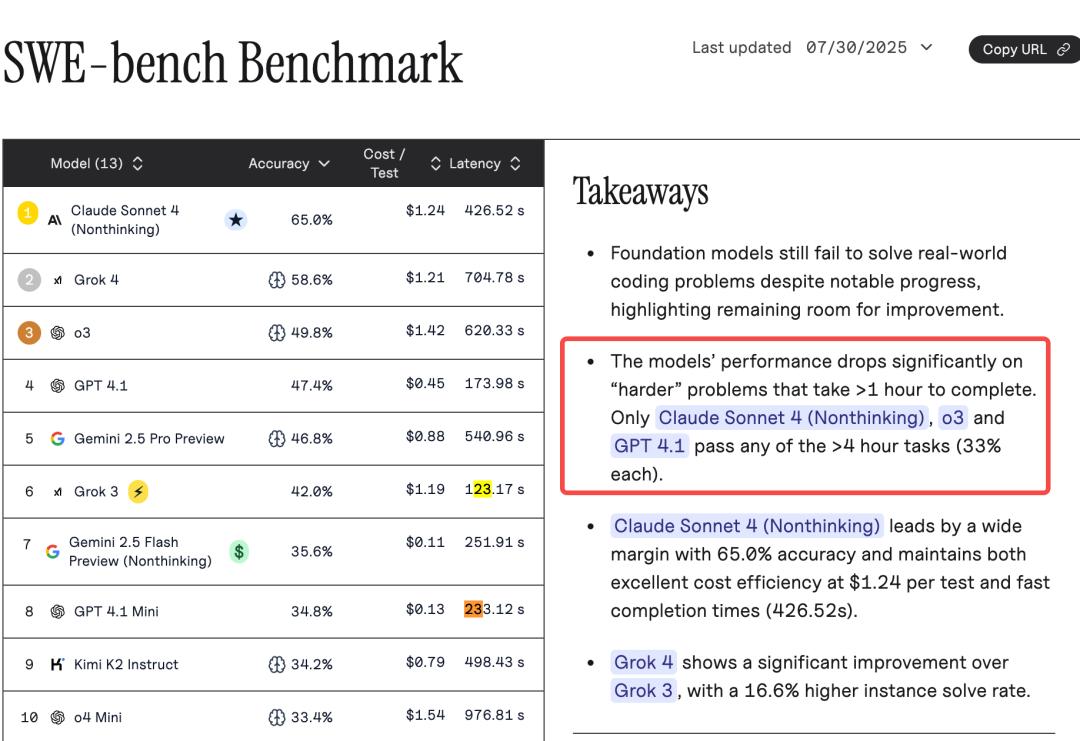Expand the Accuracy column sort chevron
Screen dimensions: 1080x741
pos(324,163)
